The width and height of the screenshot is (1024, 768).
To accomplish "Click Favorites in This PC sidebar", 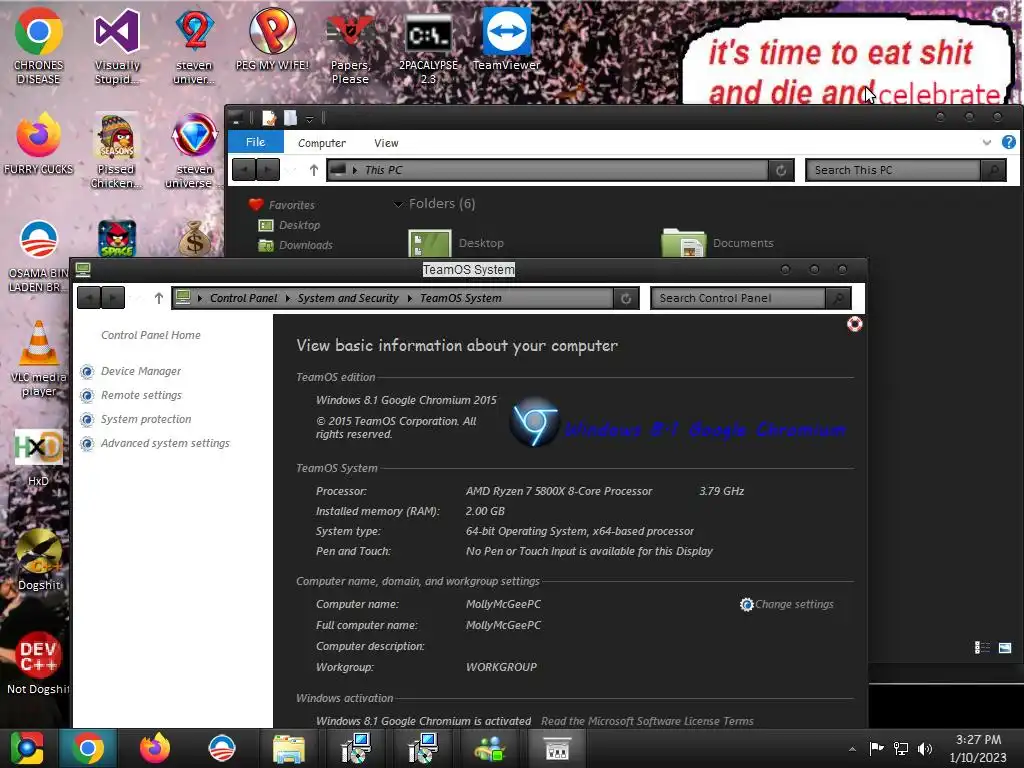I will (x=291, y=205).
